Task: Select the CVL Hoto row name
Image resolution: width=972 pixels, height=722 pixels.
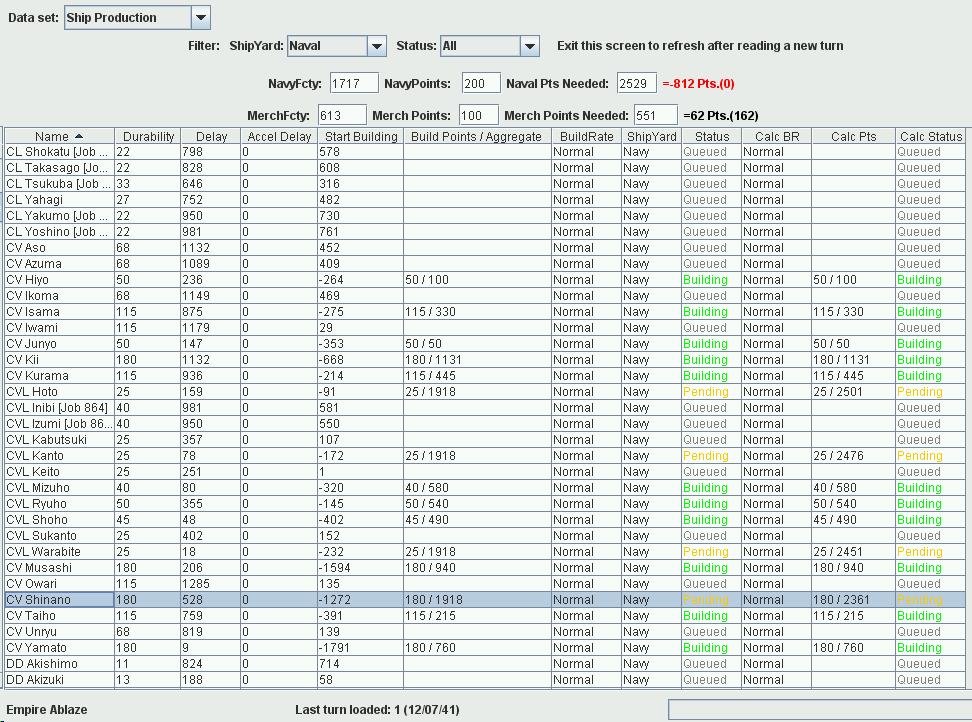Action: click(x=60, y=392)
